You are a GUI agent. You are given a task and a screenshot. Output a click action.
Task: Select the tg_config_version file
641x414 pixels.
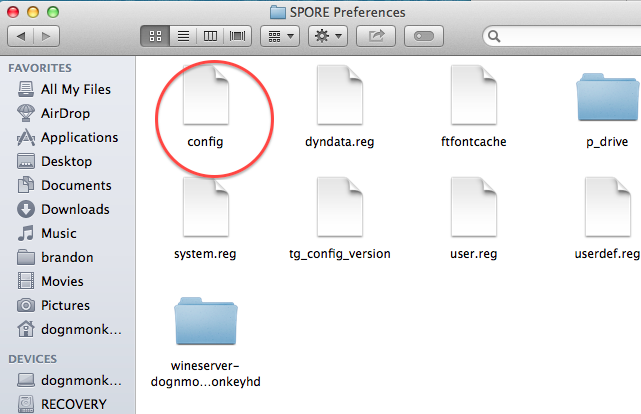(339, 209)
